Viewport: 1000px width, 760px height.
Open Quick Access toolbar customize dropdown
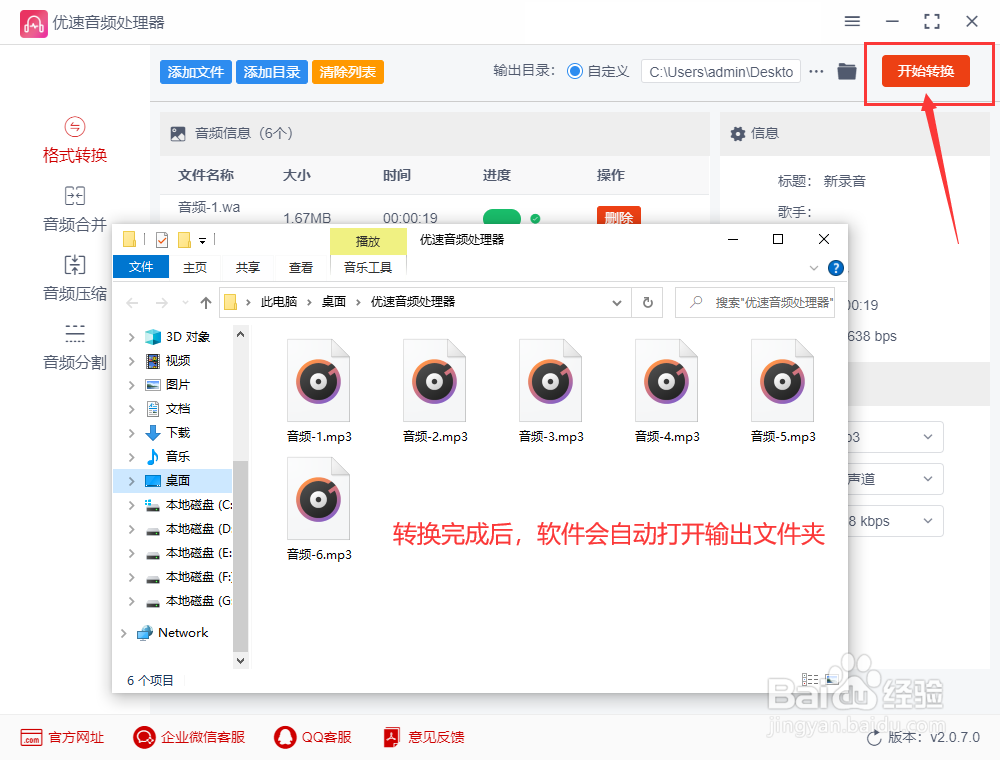tap(202, 240)
